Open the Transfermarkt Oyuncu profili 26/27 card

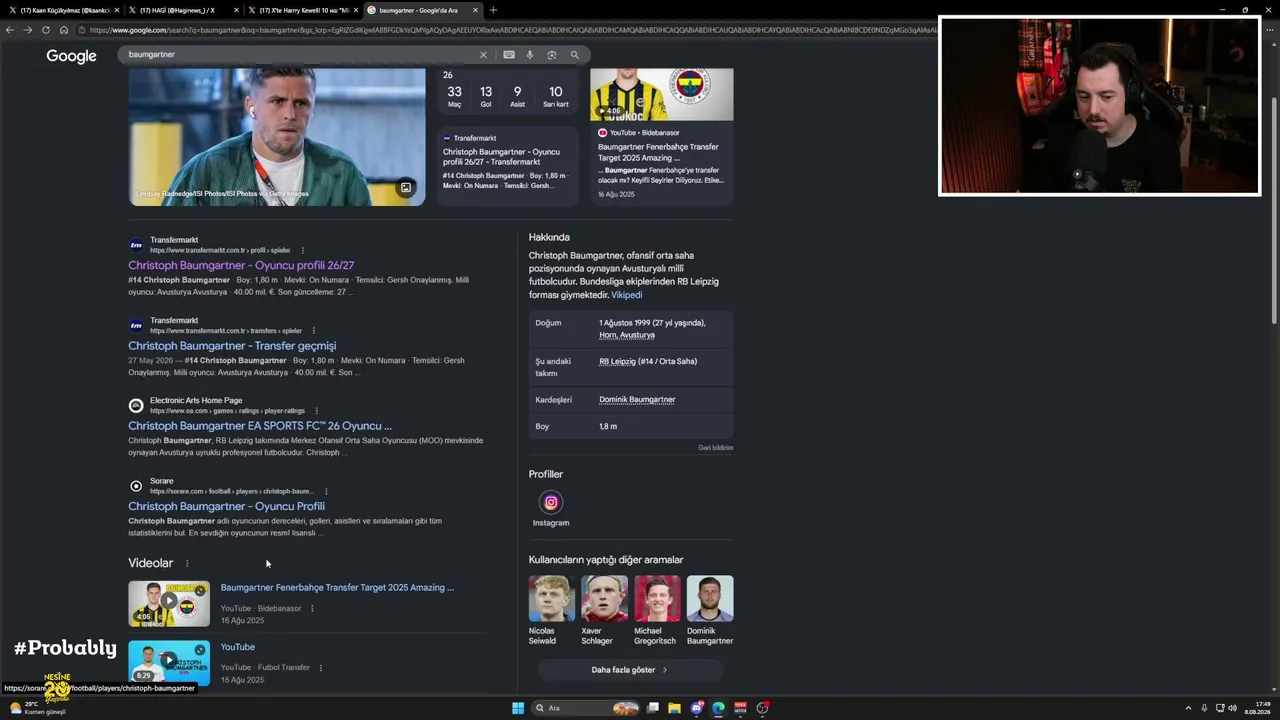(x=507, y=165)
